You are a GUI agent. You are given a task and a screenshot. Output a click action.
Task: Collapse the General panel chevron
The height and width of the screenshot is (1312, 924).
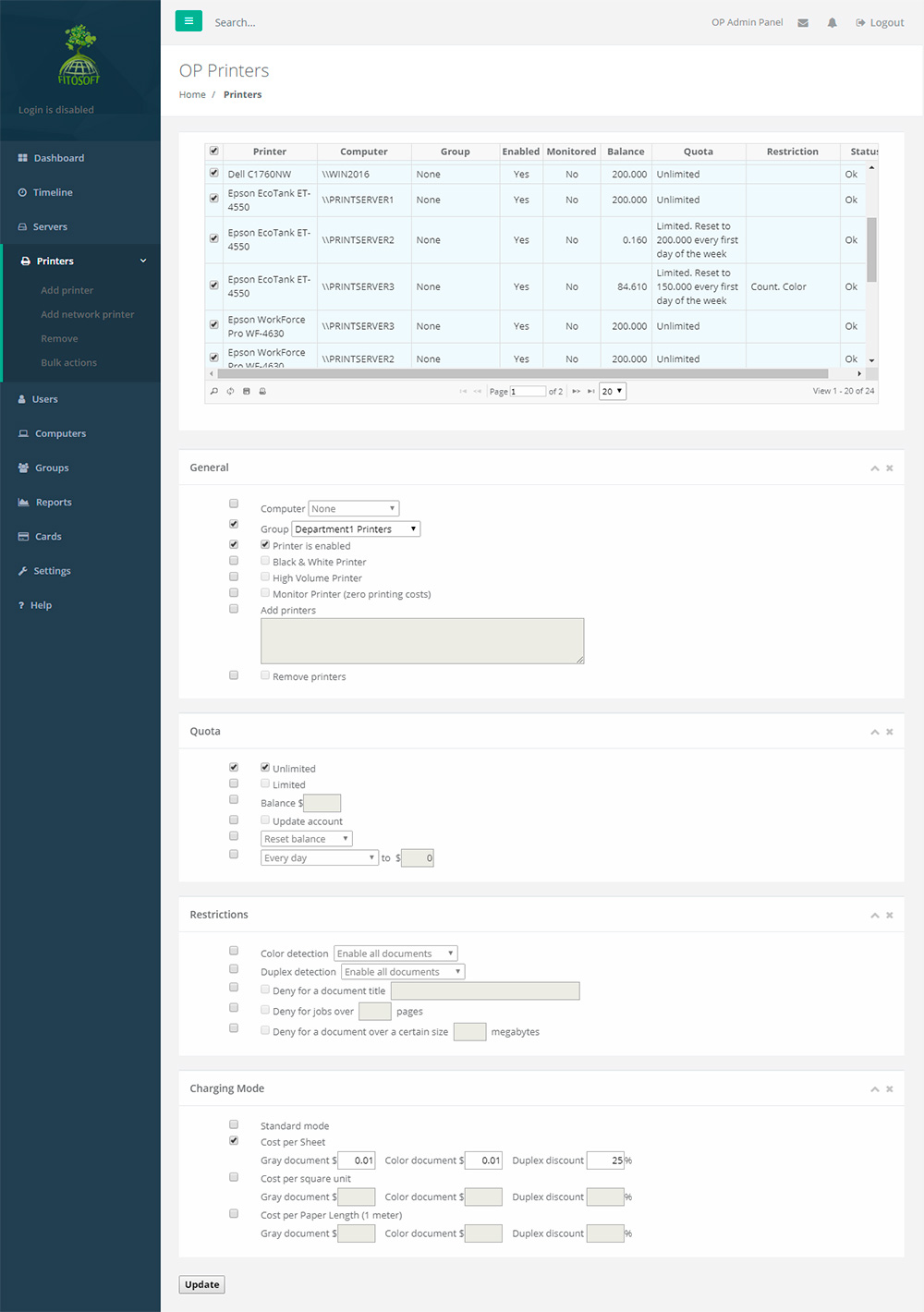(874, 468)
